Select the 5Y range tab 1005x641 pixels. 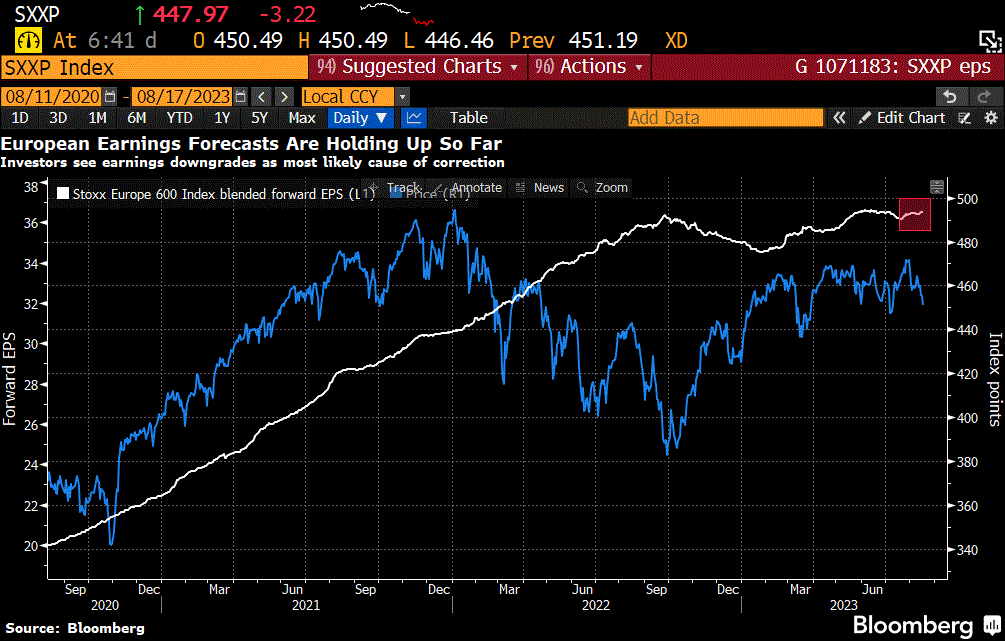259,118
